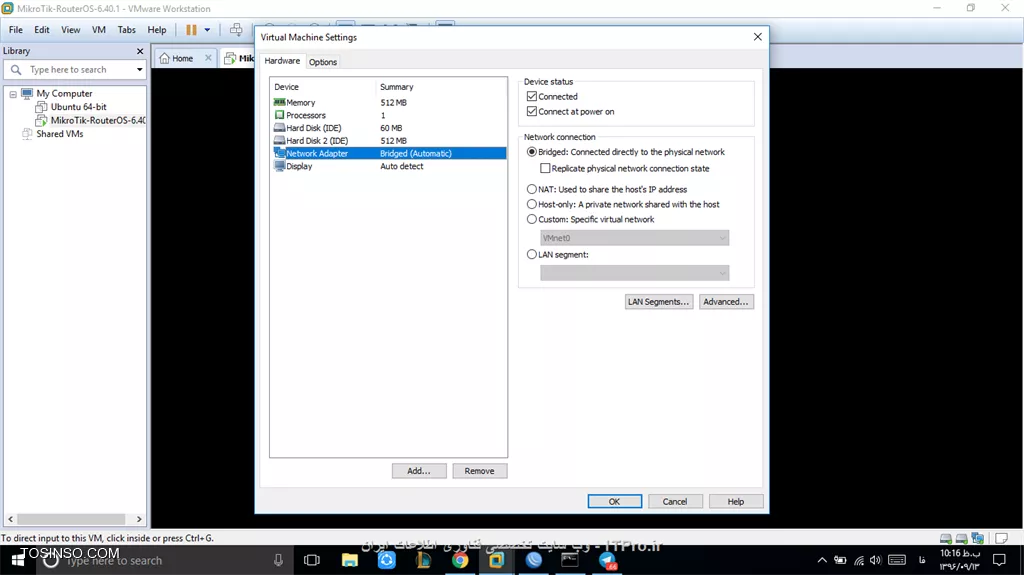Open the command prompt taskbar icon
This screenshot has height=575, width=1024.
tap(570, 560)
